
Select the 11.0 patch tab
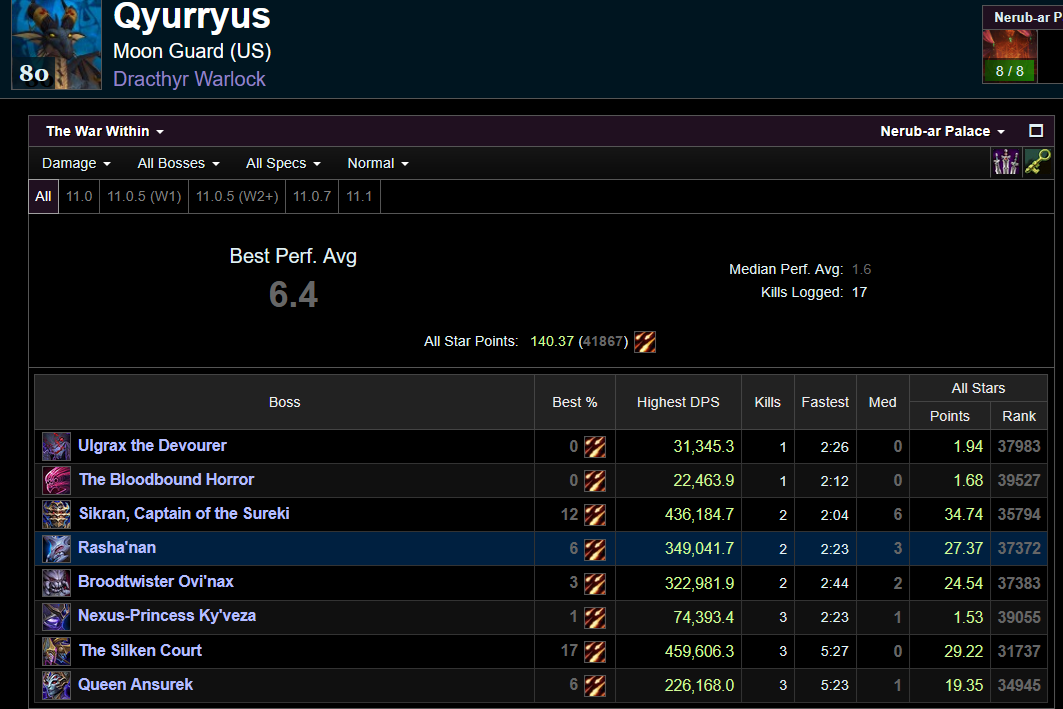click(79, 197)
